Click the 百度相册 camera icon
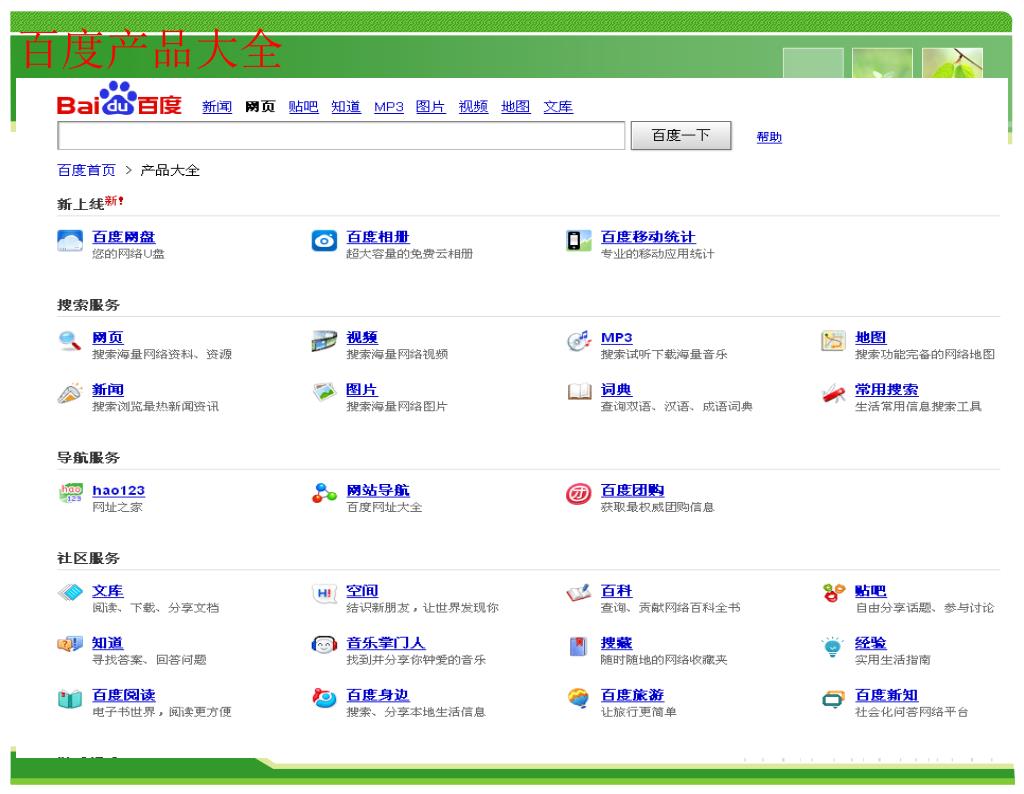Screen dimensions: 1024x794 click(x=324, y=241)
